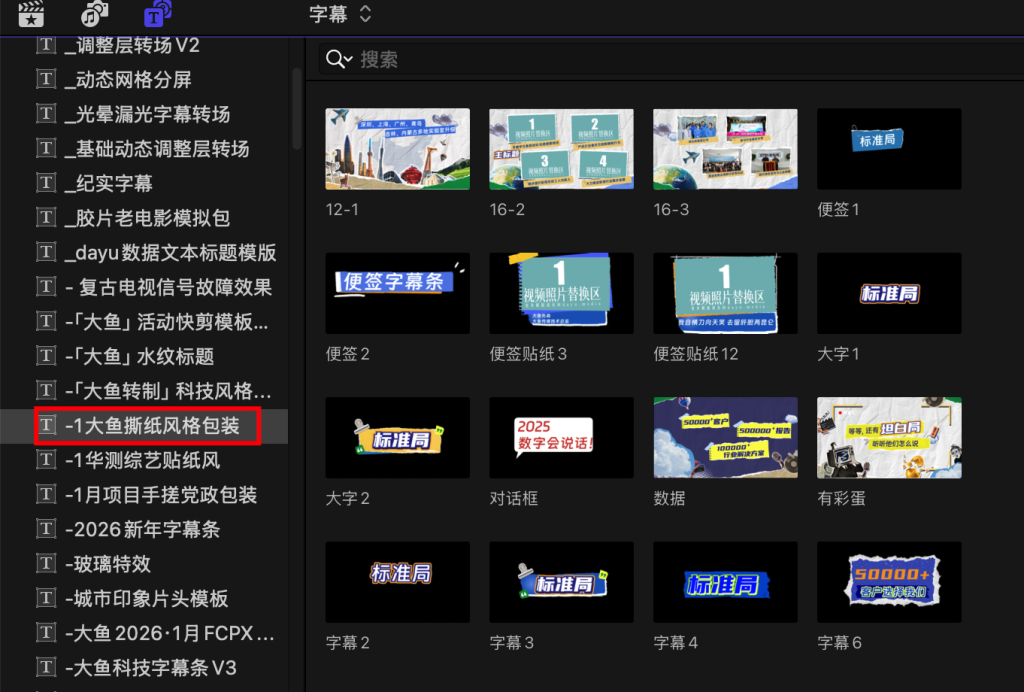The image size is (1024, 692).
Task: Click the T icon beside -玻璃特效
Action: (46, 564)
